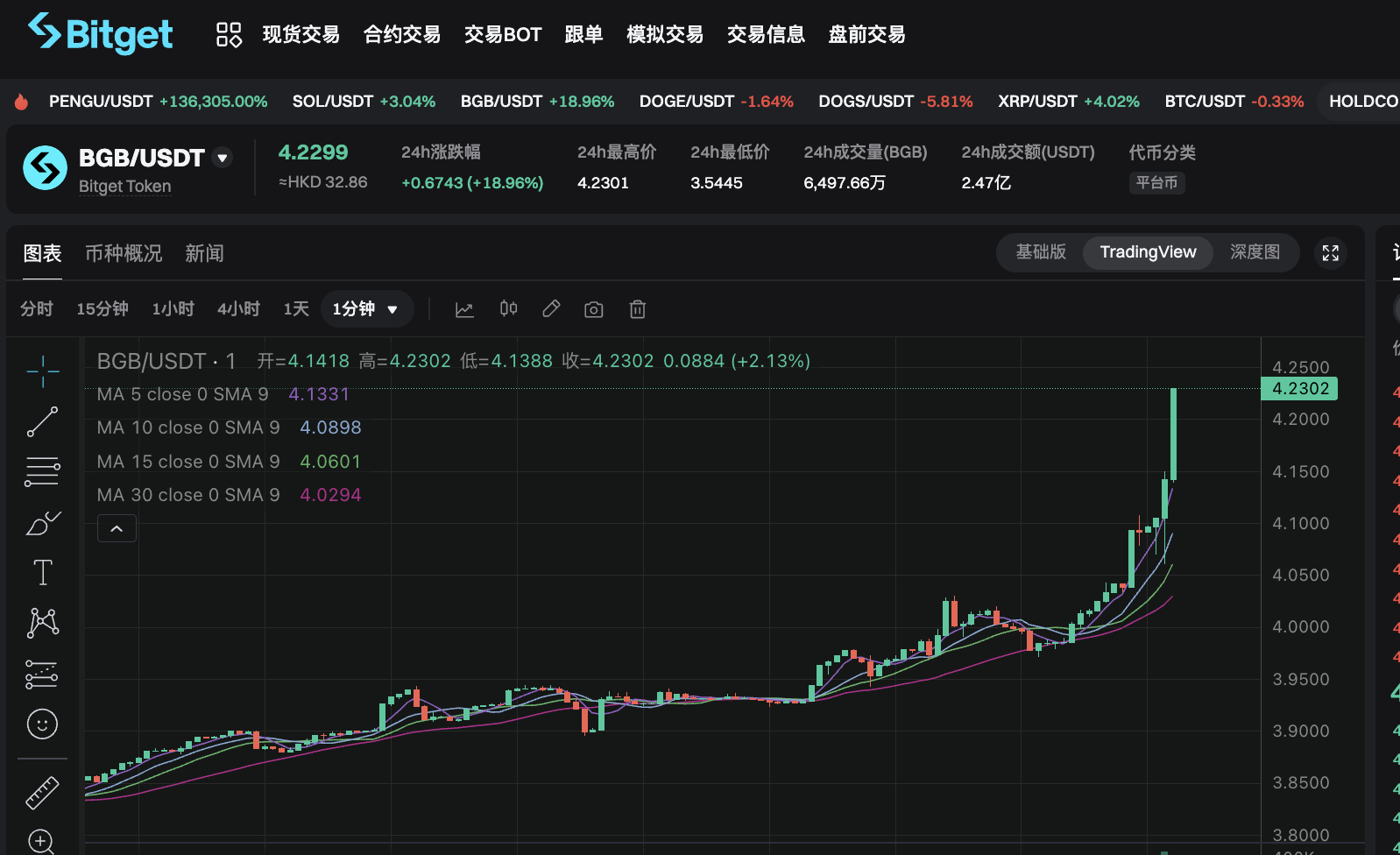
Task: Open the 交易信息 menu
Action: 766,34
